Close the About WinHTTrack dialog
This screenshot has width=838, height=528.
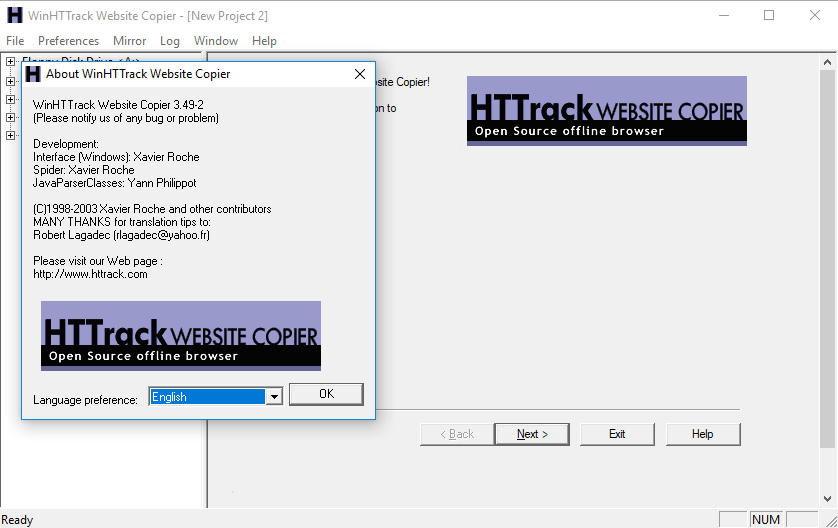tap(360, 74)
